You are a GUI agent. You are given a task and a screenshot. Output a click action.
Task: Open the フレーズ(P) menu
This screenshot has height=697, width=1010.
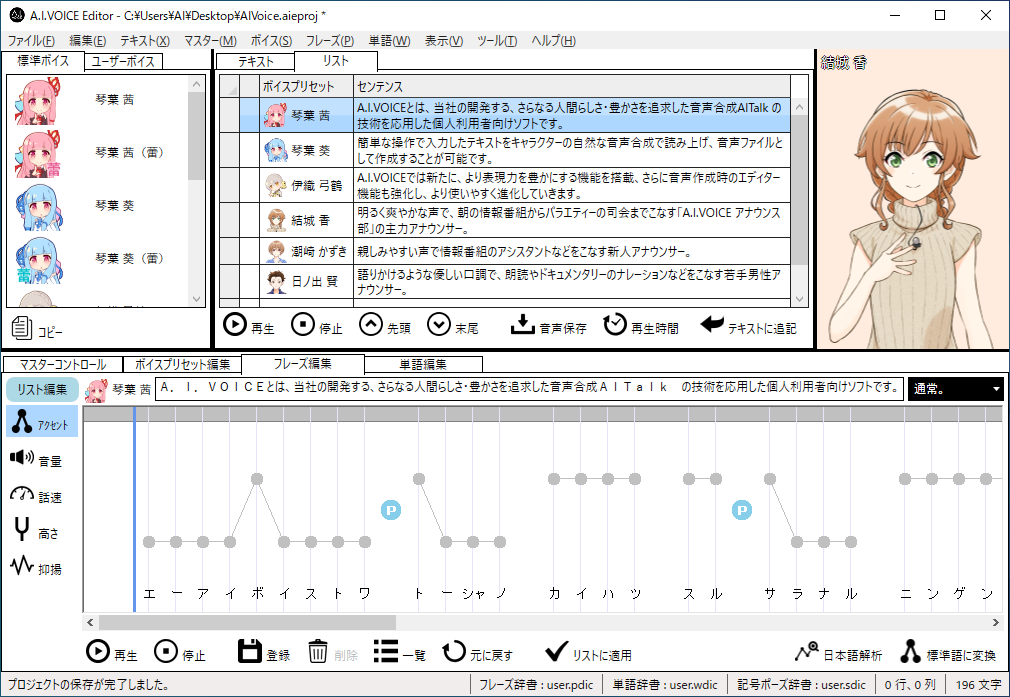click(330, 41)
